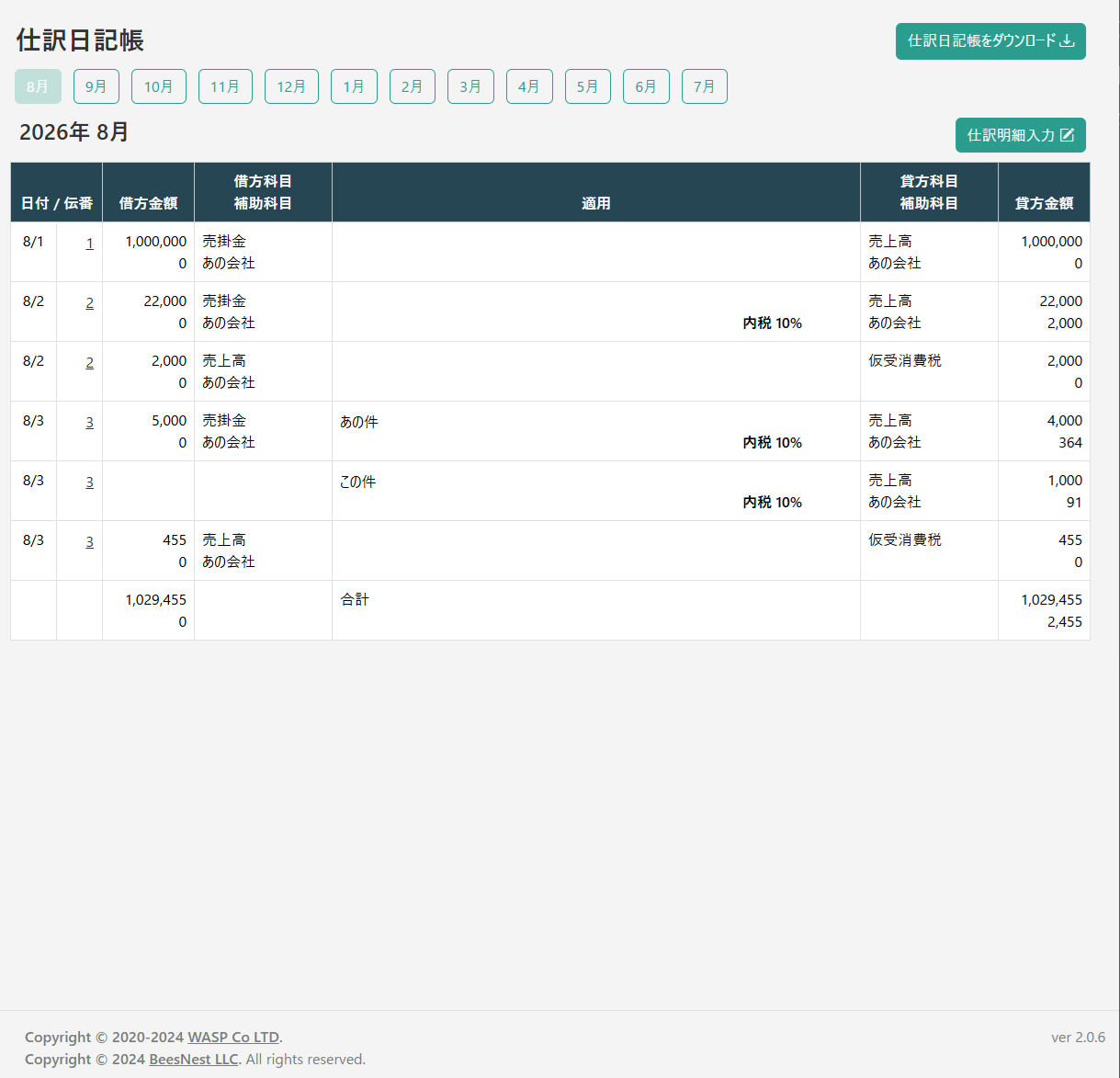Open voucher number 1 dated 8/1
This screenshot has width=1120, height=1078.
pos(89,244)
